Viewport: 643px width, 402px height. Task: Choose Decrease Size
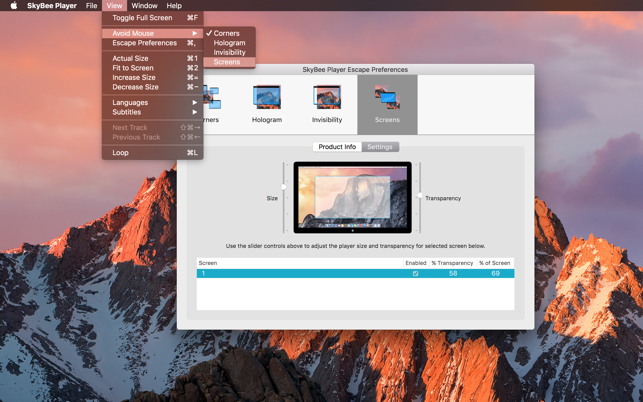pos(153,87)
